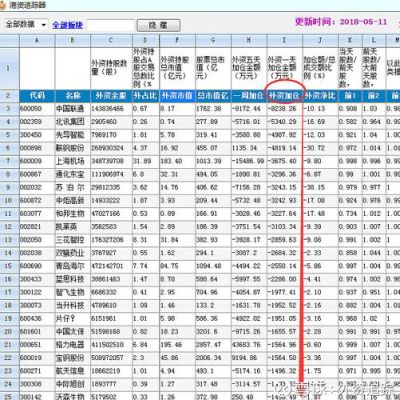Click the 外占比 header cell

146,96
